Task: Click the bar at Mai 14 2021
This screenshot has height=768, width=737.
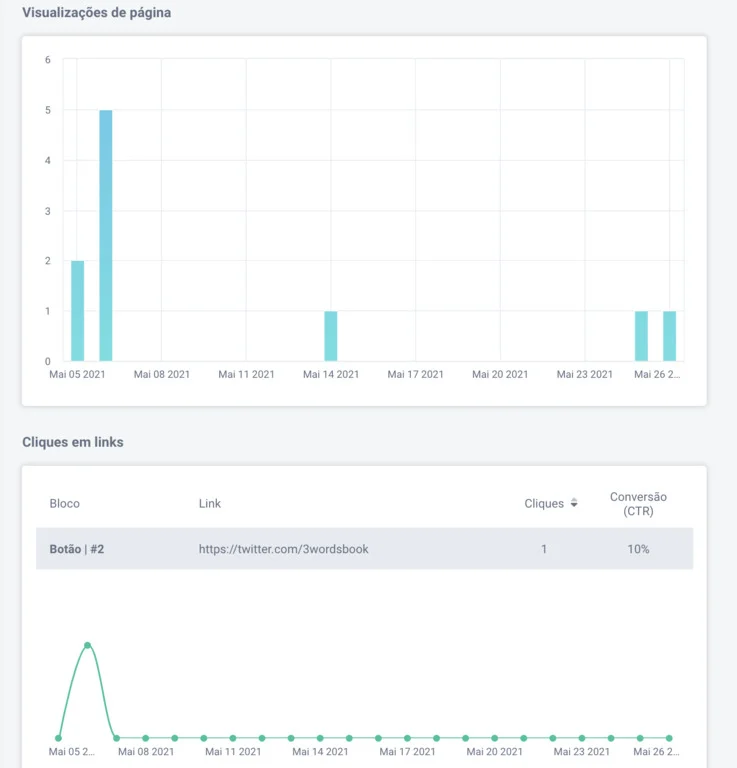Action: pyautogui.click(x=331, y=336)
